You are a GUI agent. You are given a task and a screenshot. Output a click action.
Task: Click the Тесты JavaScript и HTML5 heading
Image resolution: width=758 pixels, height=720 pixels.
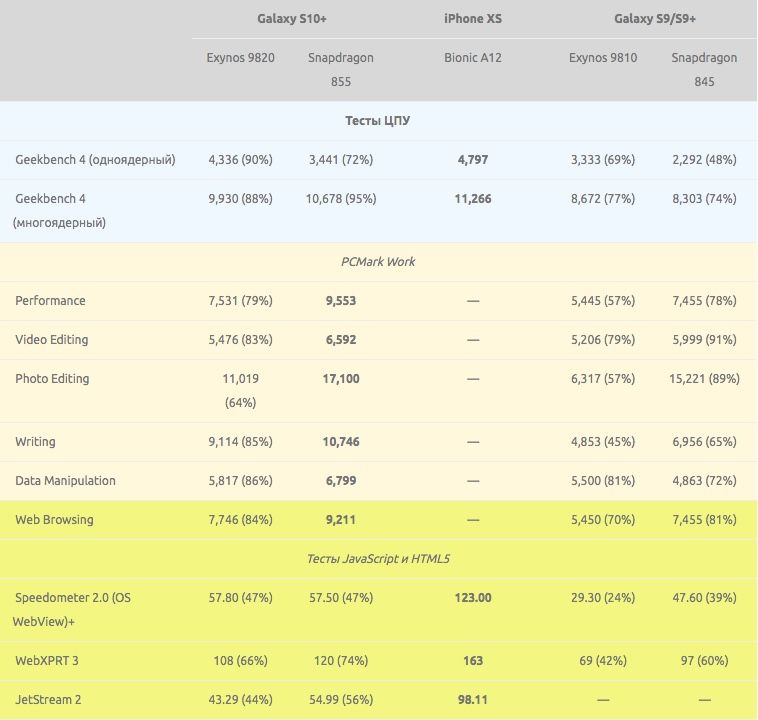coord(378,559)
